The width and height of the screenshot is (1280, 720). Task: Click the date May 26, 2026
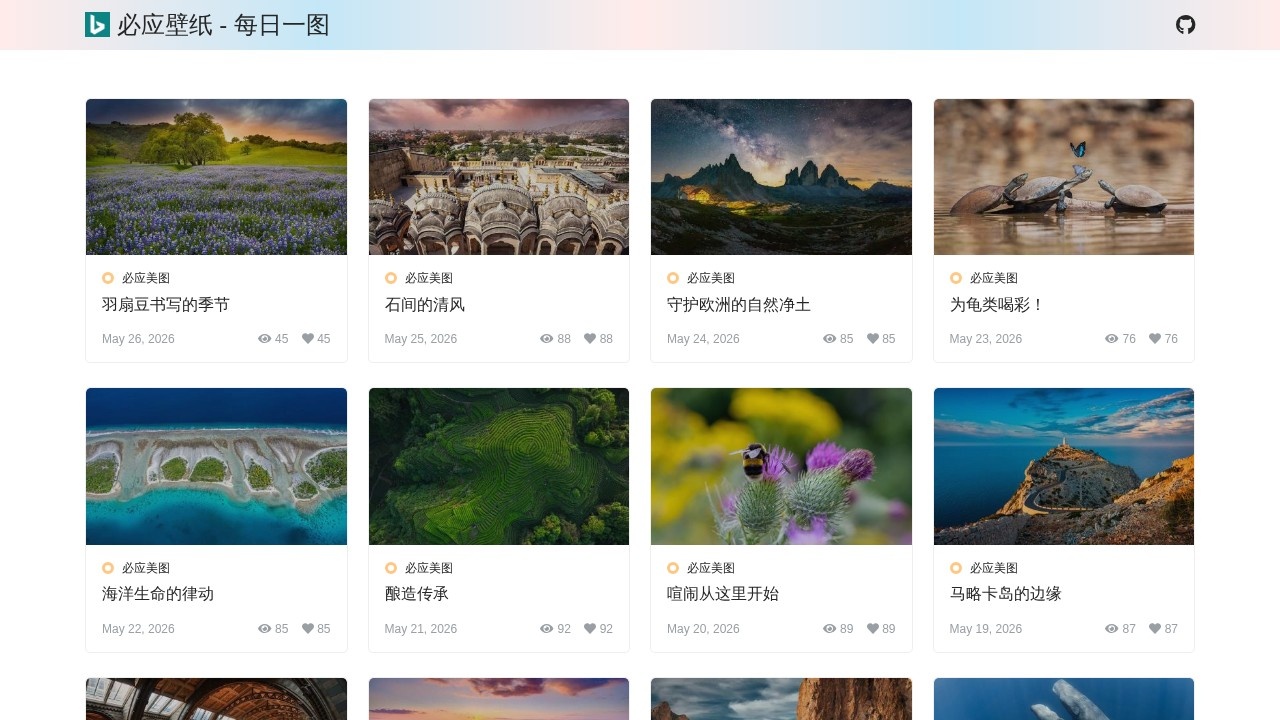pyautogui.click(x=138, y=339)
